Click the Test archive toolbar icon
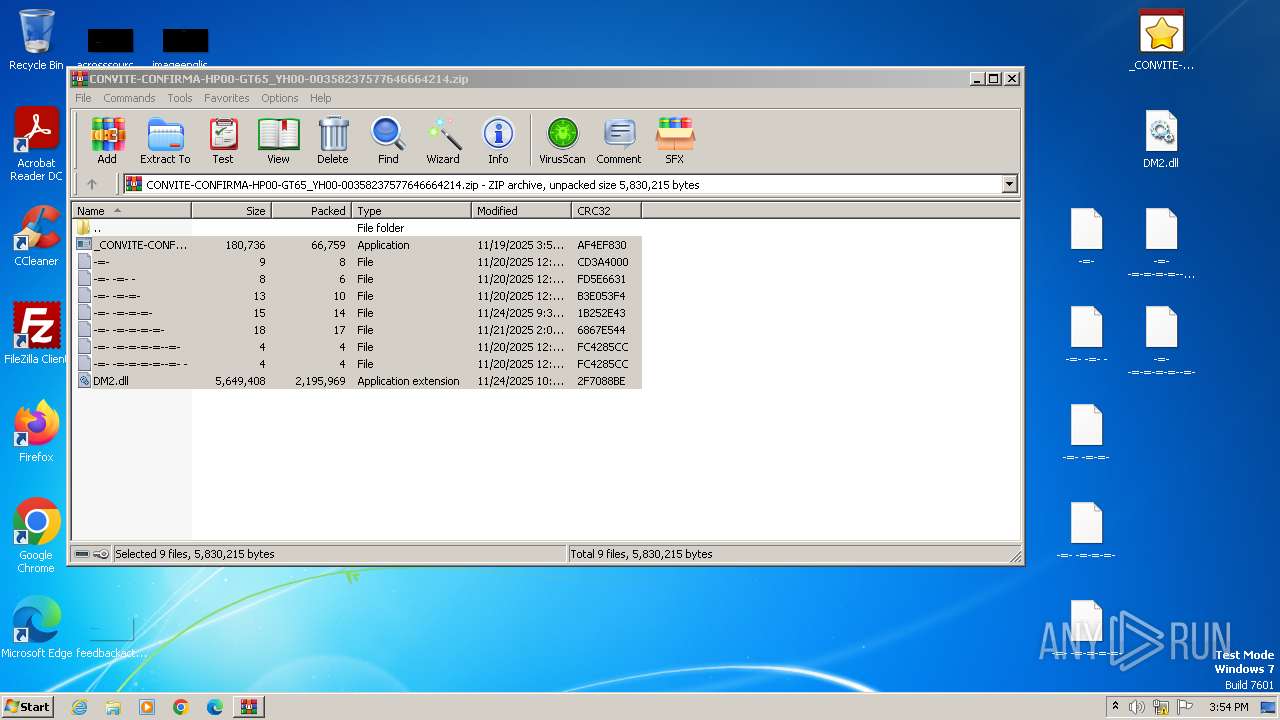Screen dimensions: 1280x720 pos(223,140)
